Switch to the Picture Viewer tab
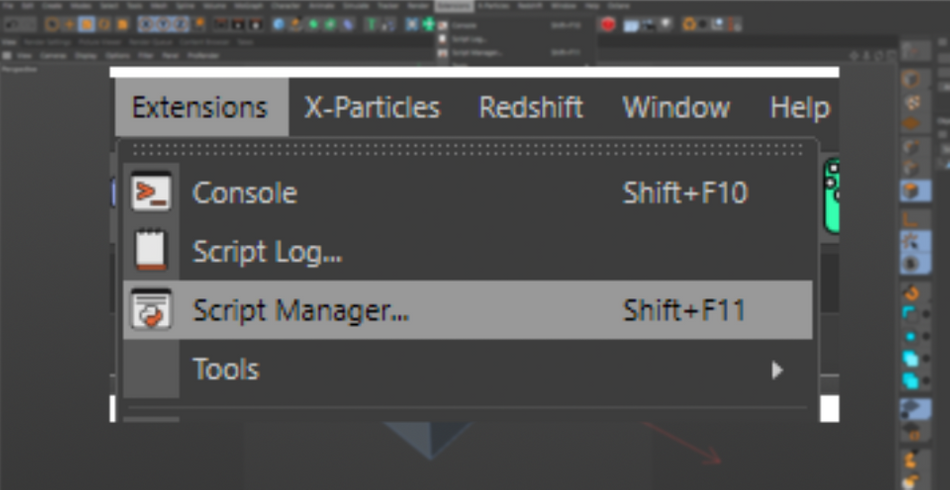 coord(100,42)
